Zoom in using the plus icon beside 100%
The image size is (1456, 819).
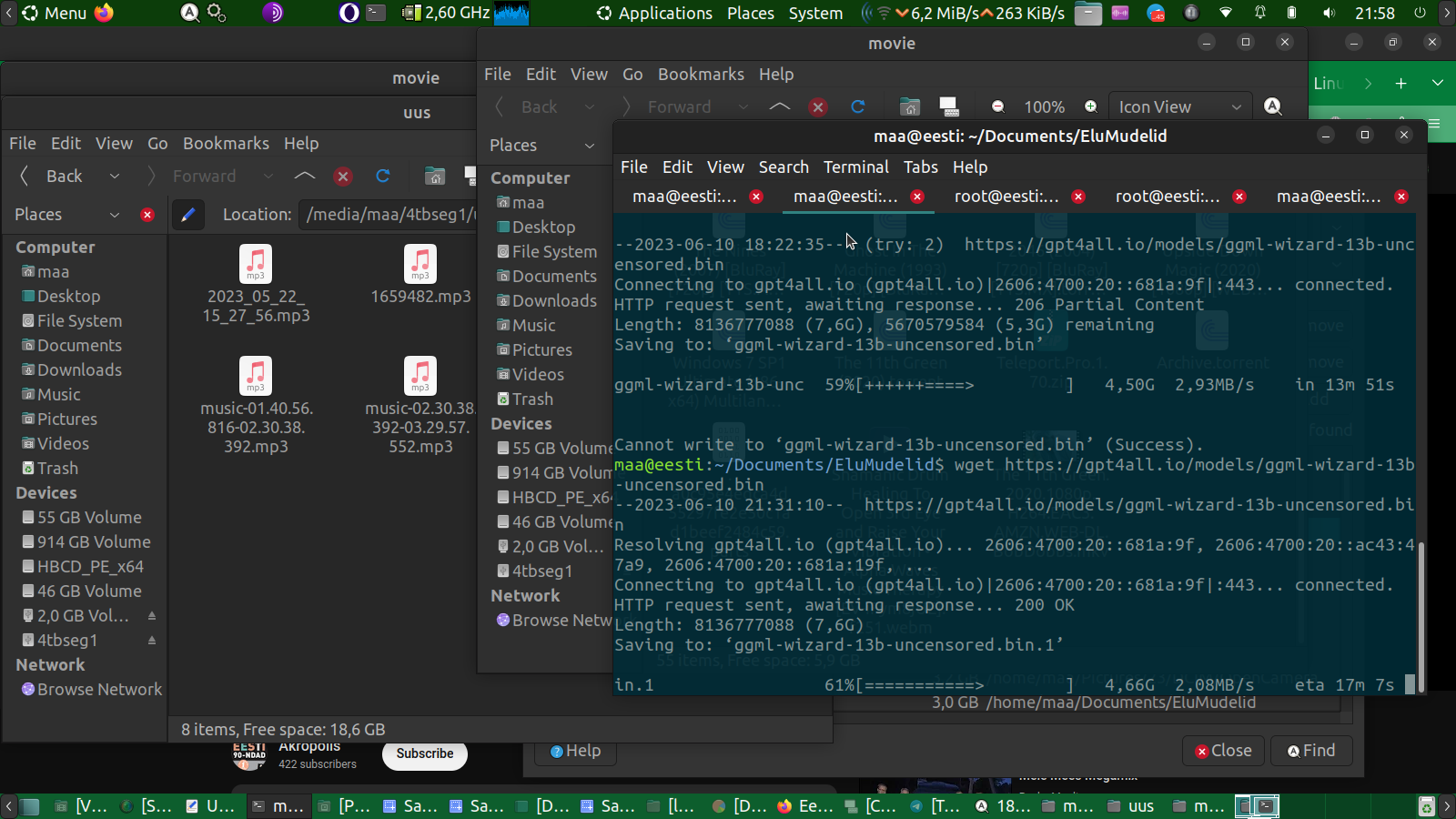click(1091, 107)
